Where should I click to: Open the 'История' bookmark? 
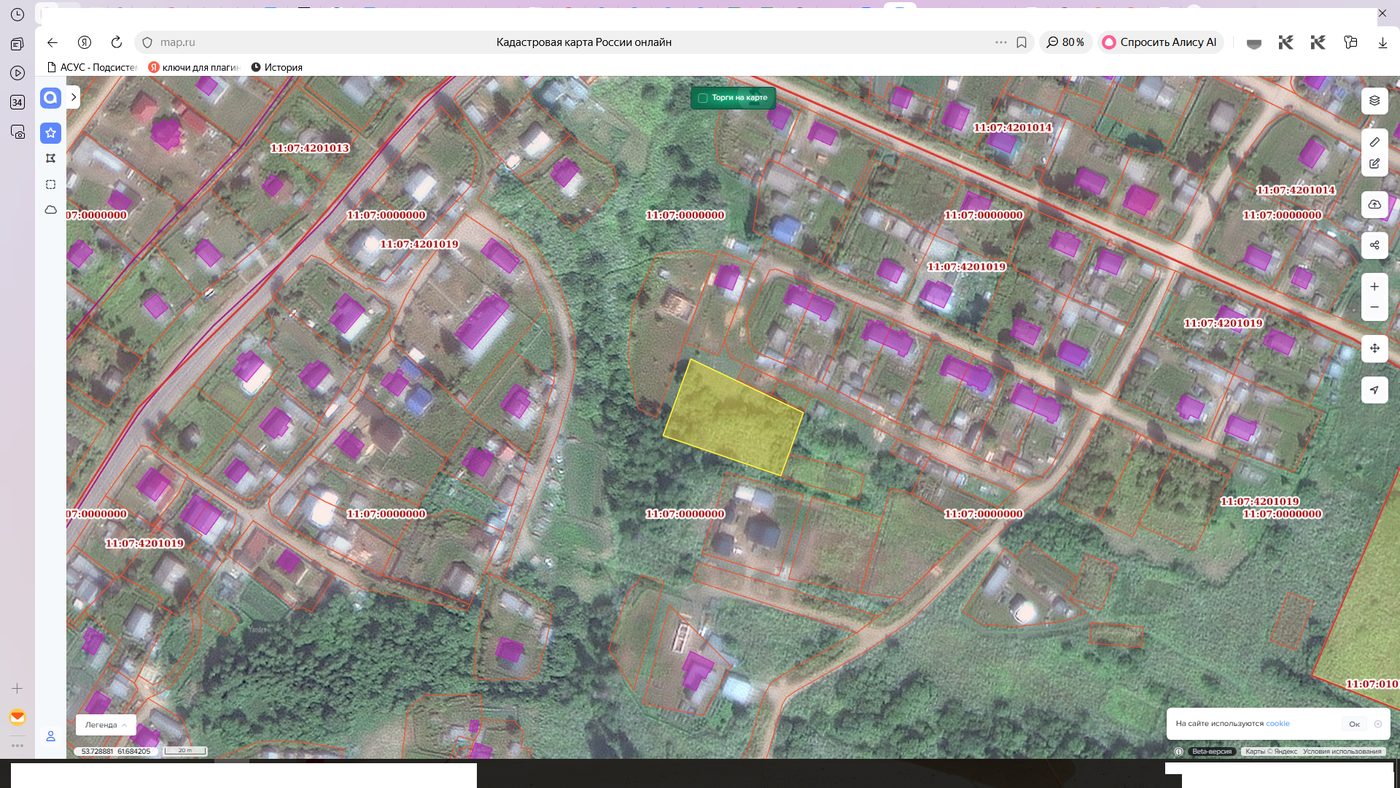coord(277,67)
